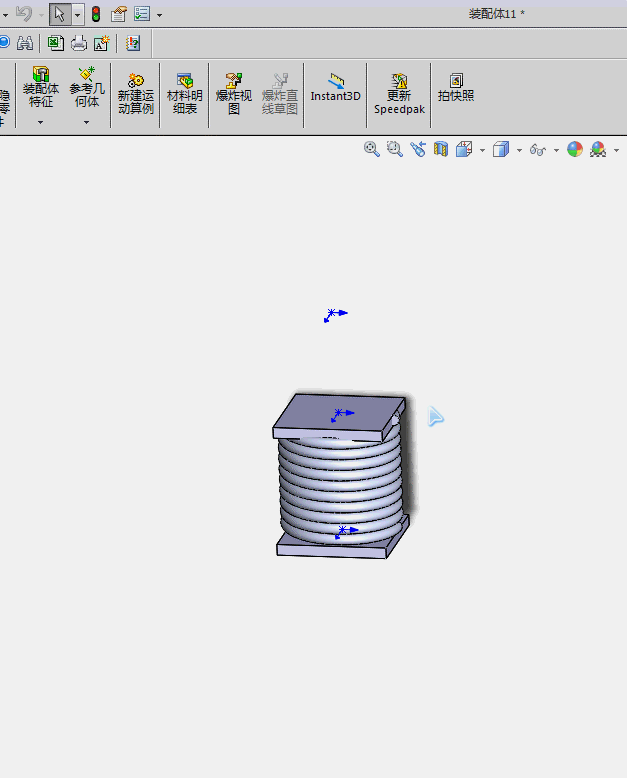
Task: Click Update Speedpak (更新 Speedpak)
Action: (x=399, y=94)
